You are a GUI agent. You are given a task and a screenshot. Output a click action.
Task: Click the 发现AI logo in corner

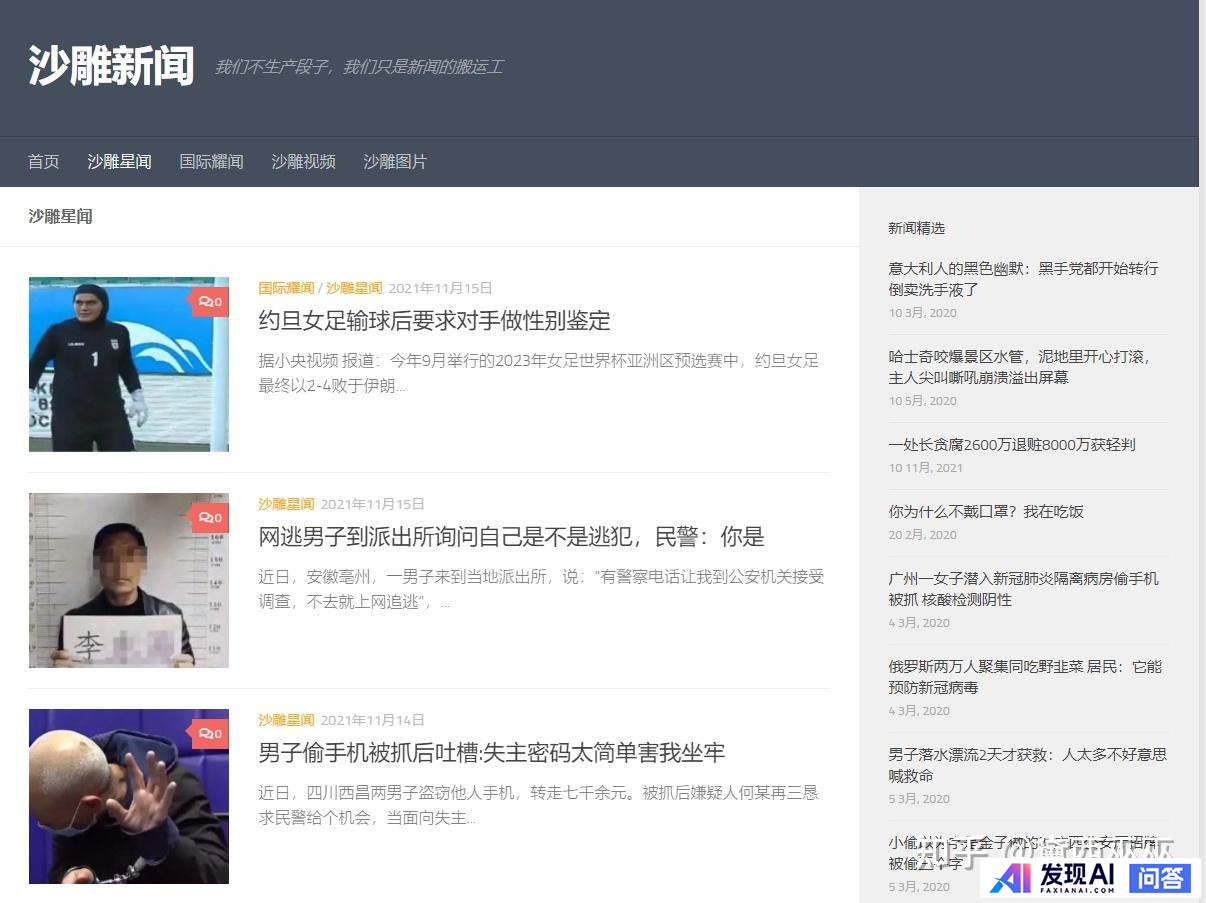pyautogui.click(x=1056, y=877)
